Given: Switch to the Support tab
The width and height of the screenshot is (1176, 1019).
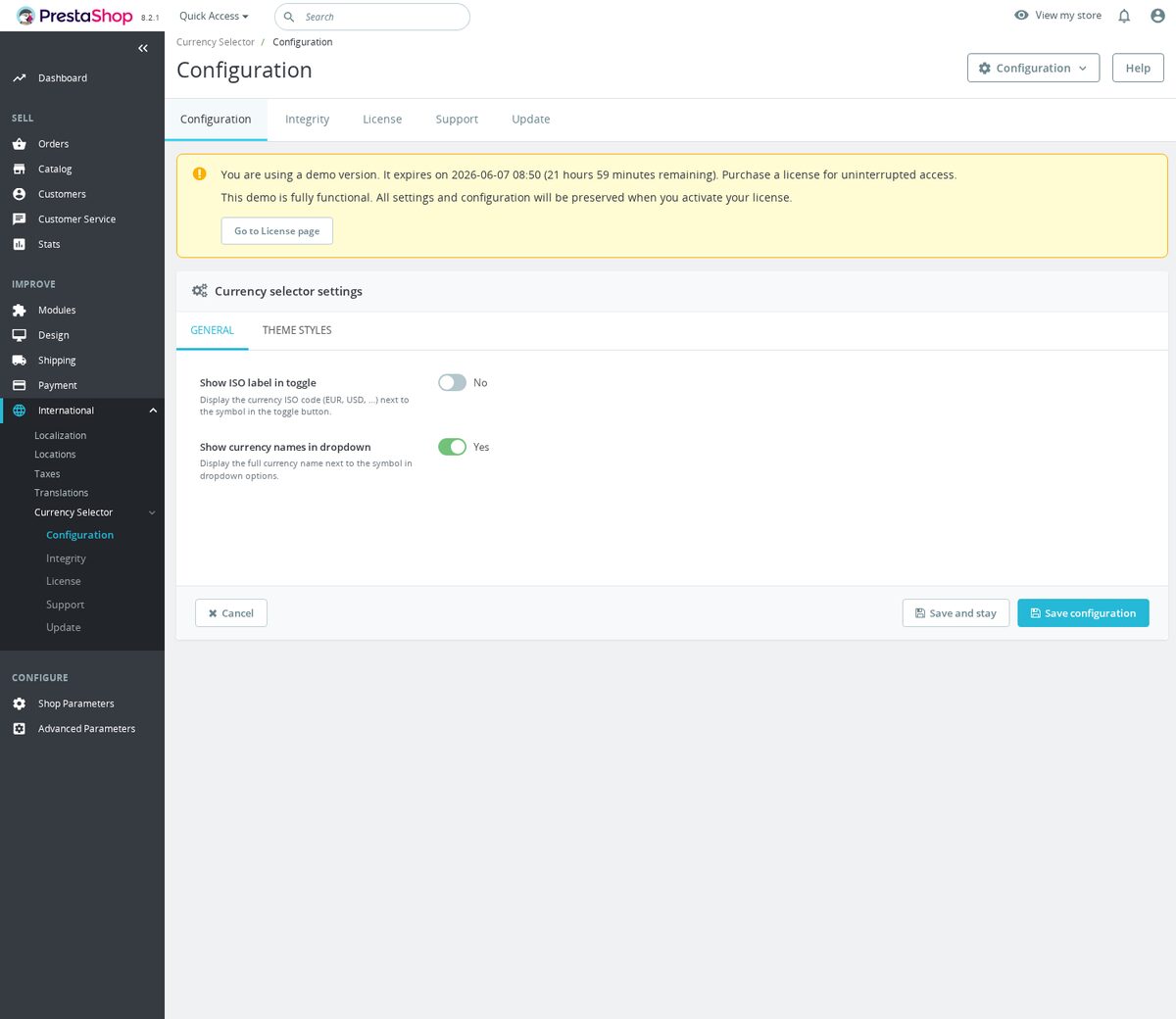Looking at the screenshot, I should (x=457, y=120).
